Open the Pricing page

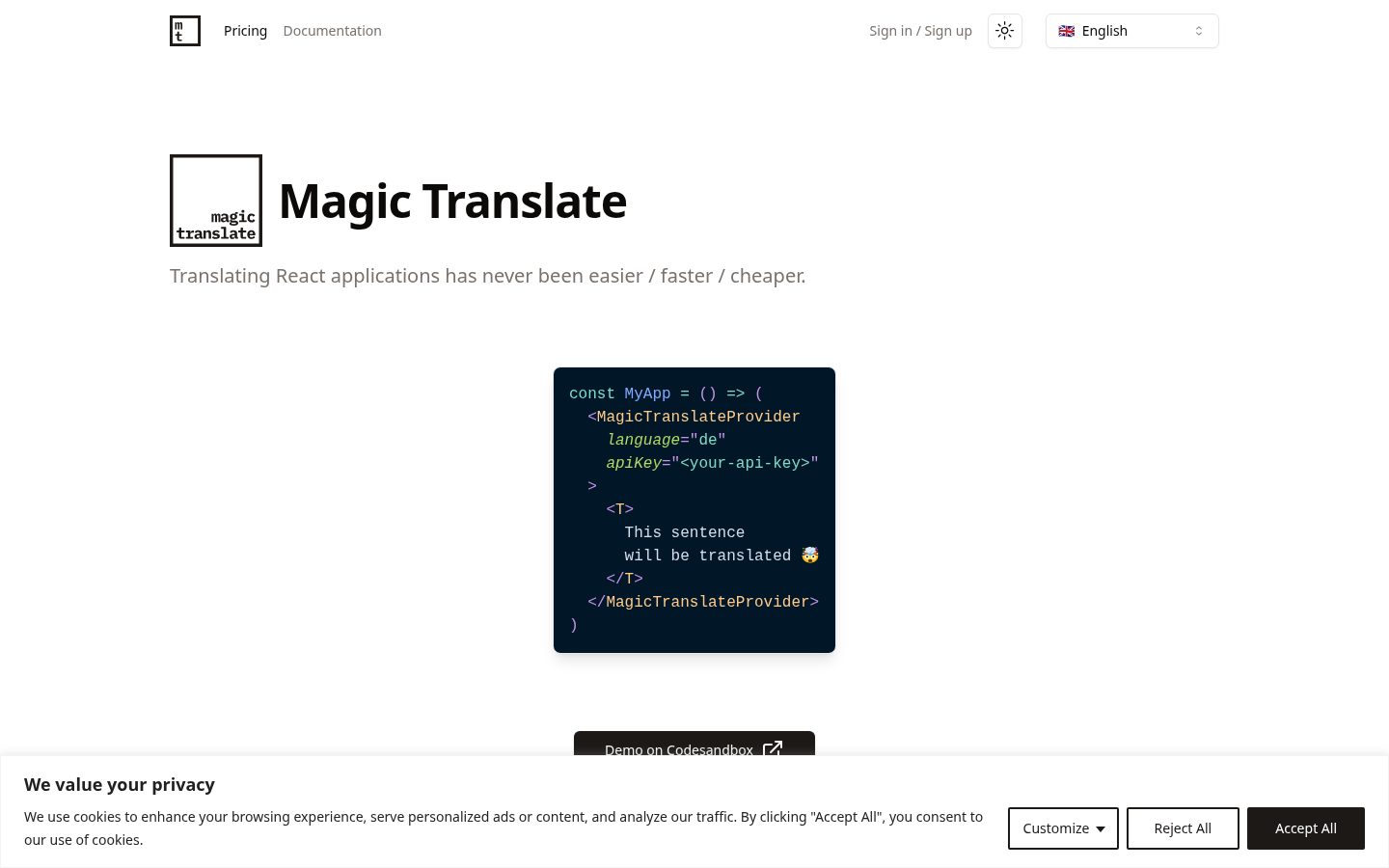[245, 31]
